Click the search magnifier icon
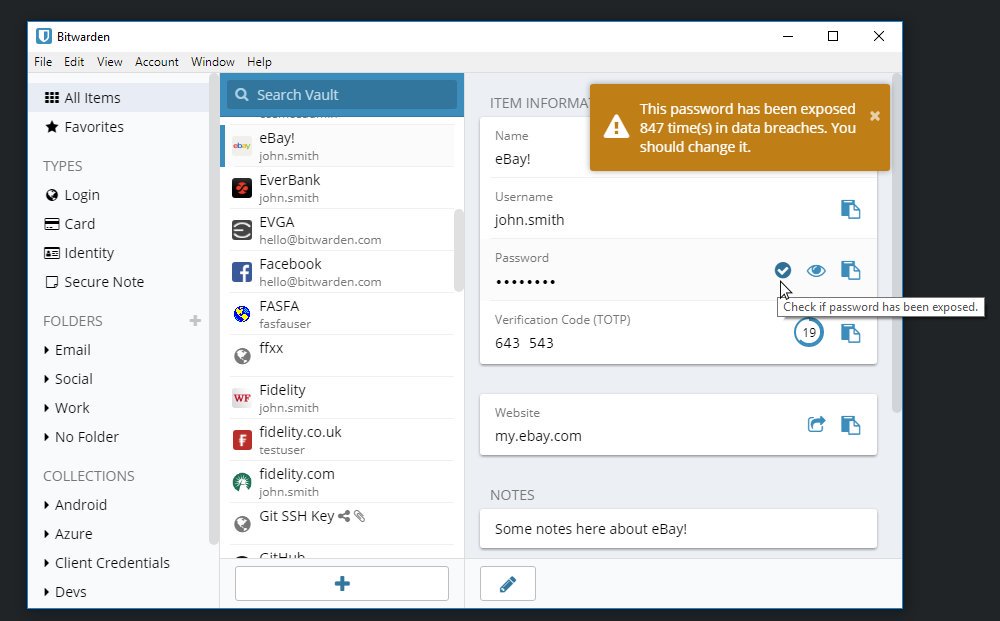Viewport: 1000px width, 621px height. [x=241, y=94]
